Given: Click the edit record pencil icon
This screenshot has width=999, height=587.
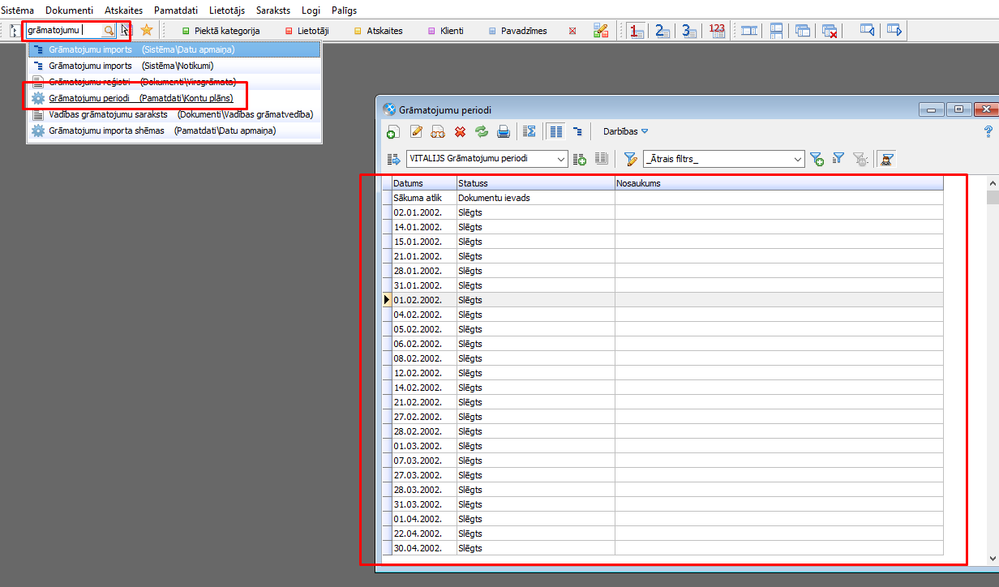Looking at the screenshot, I should 416,132.
